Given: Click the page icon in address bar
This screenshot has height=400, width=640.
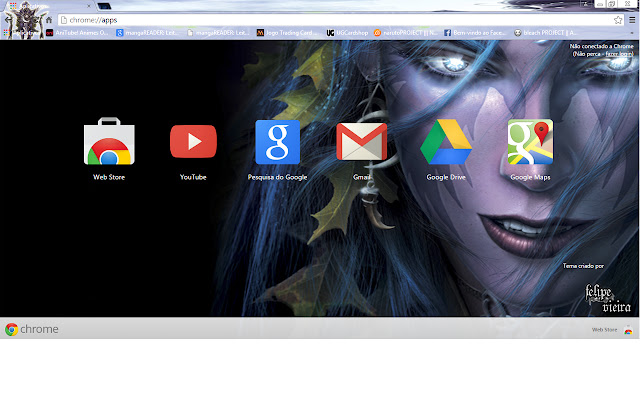Looking at the screenshot, I should pos(64,20).
